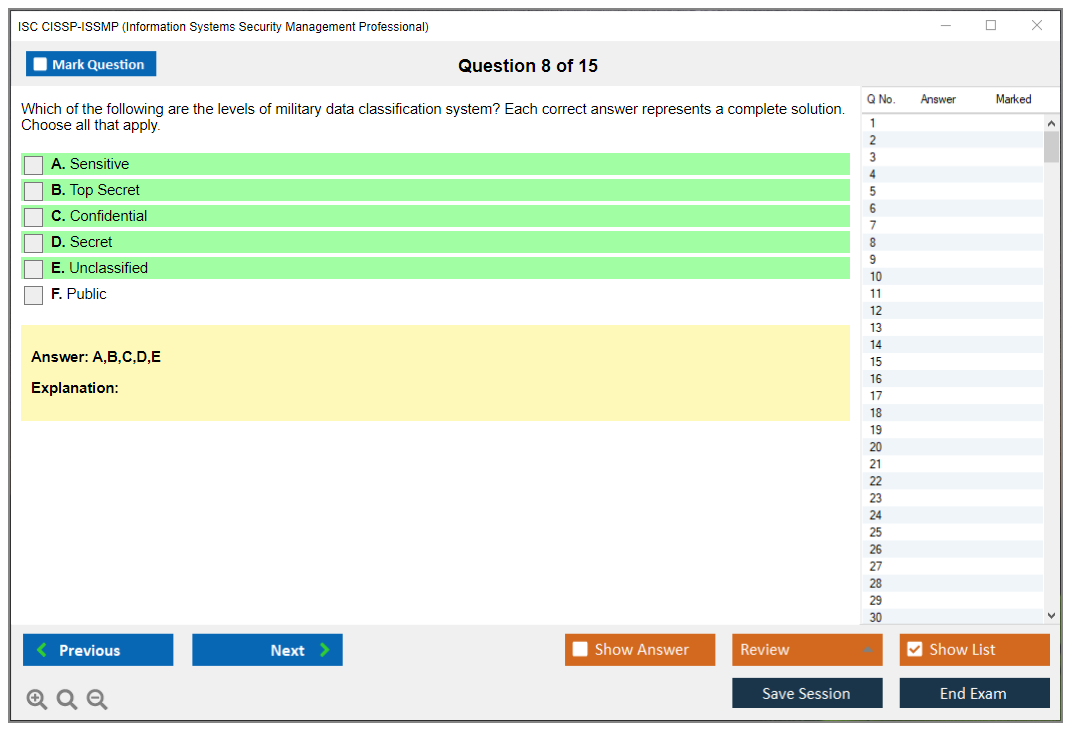Click the zoom in magnifier icon
Screen dimensions: 1075x735
coord(37,699)
